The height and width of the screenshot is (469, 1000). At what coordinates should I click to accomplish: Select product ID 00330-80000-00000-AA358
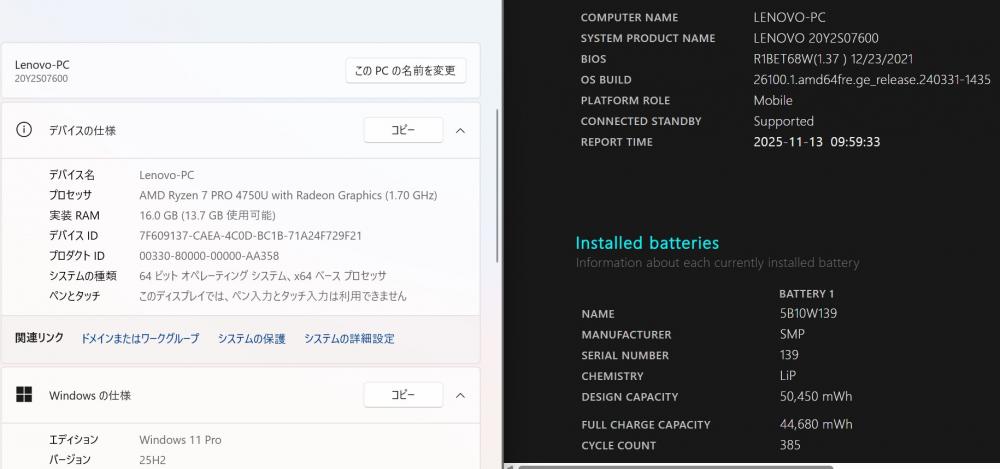coord(209,256)
